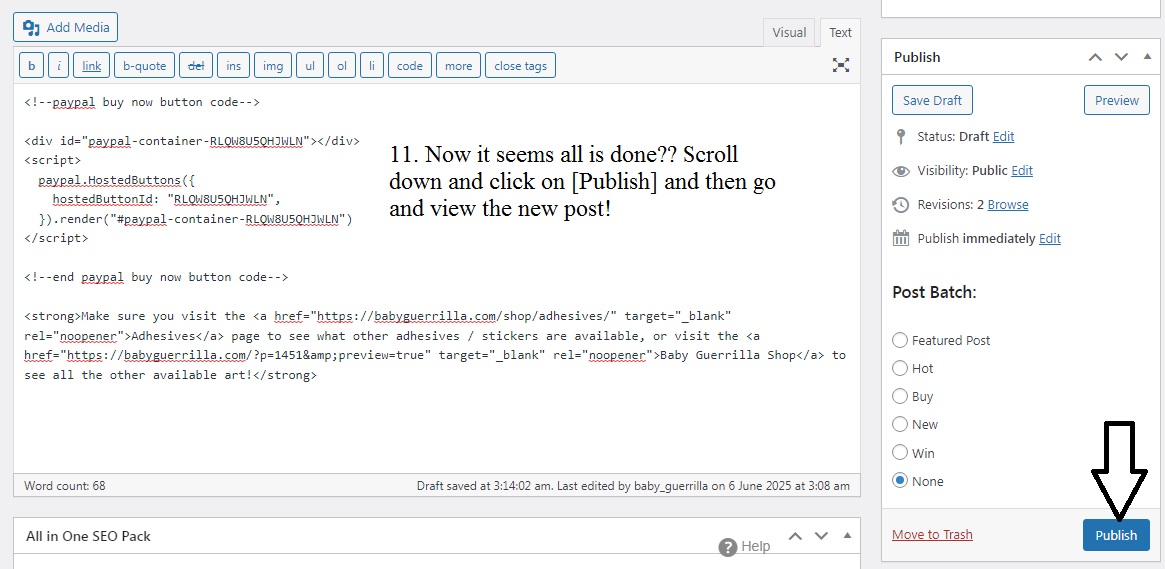The width and height of the screenshot is (1165, 569).
Task: Browse post revisions
Action: (1007, 204)
